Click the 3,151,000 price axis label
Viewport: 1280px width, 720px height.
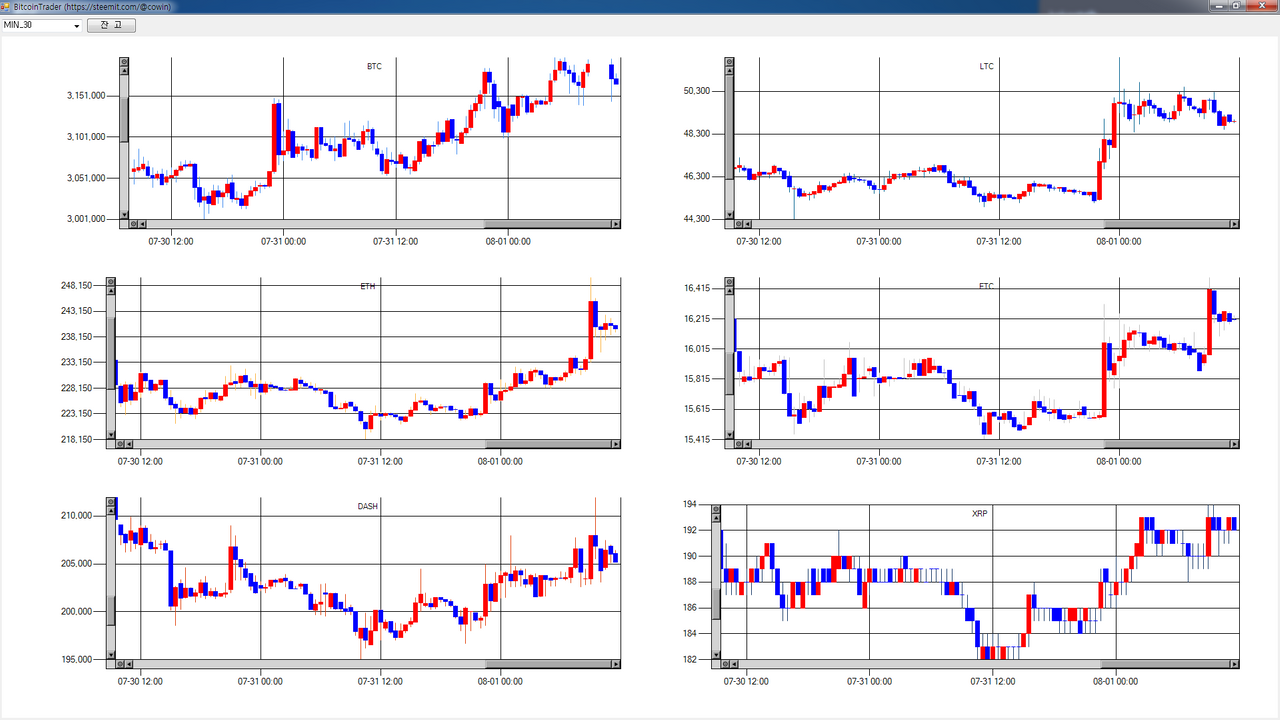86,96
